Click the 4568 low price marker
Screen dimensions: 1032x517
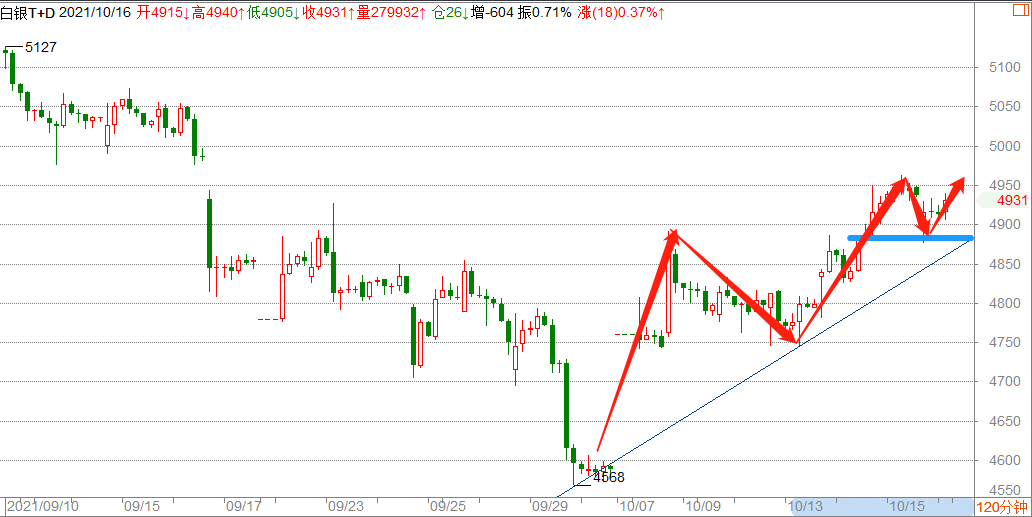(608, 478)
